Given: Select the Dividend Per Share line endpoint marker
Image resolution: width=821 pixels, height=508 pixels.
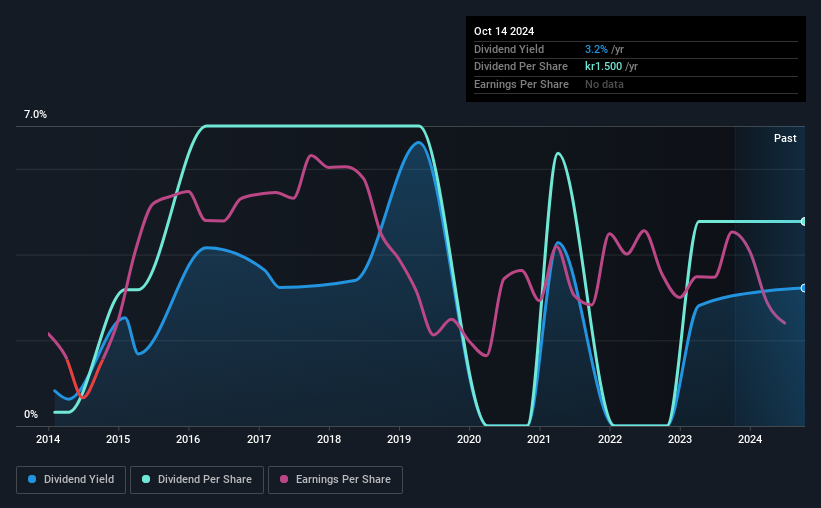Looking at the screenshot, I should pos(804,222).
